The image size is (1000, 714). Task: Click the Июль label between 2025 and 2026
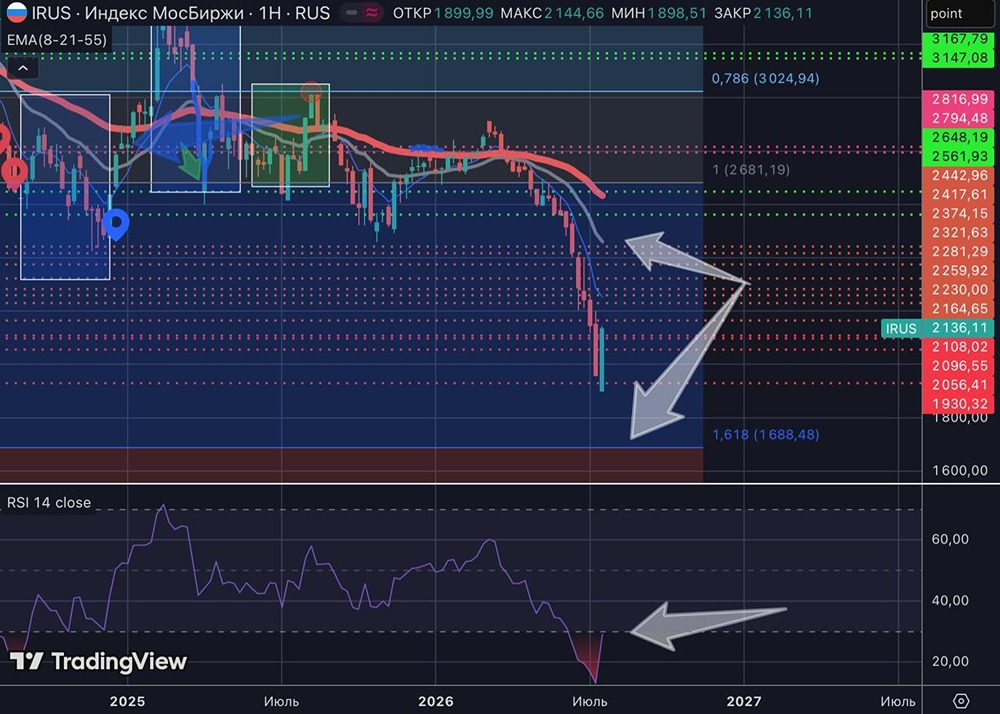281,702
